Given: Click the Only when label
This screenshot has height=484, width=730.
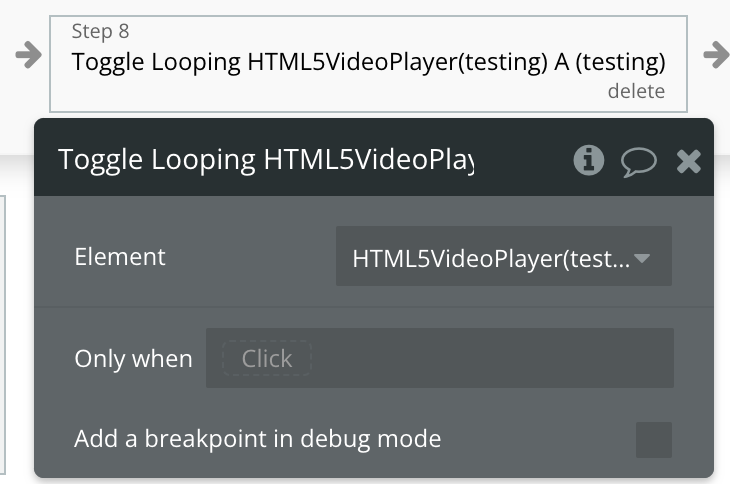Looking at the screenshot, I should (x=133, y=359).
